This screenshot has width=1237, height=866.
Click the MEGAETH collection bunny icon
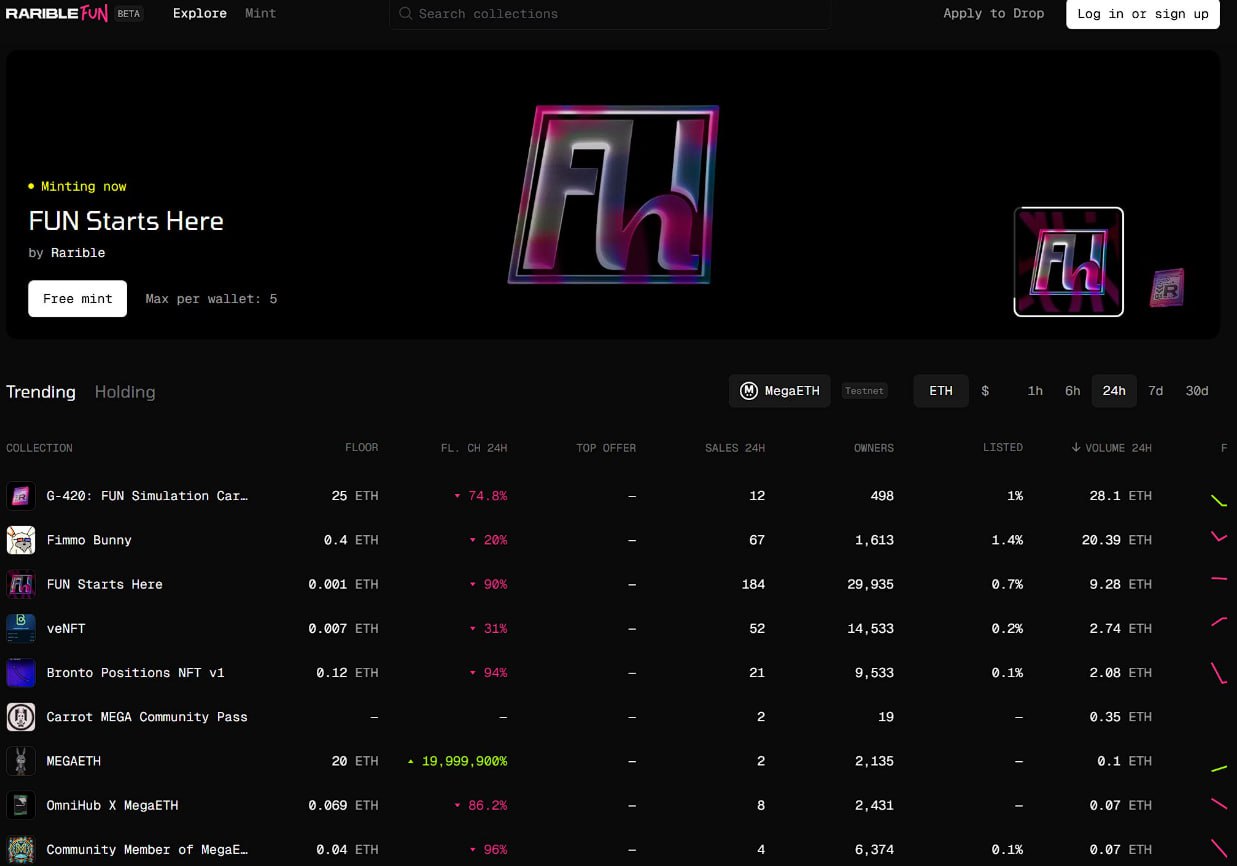click(x=21, y=761)
